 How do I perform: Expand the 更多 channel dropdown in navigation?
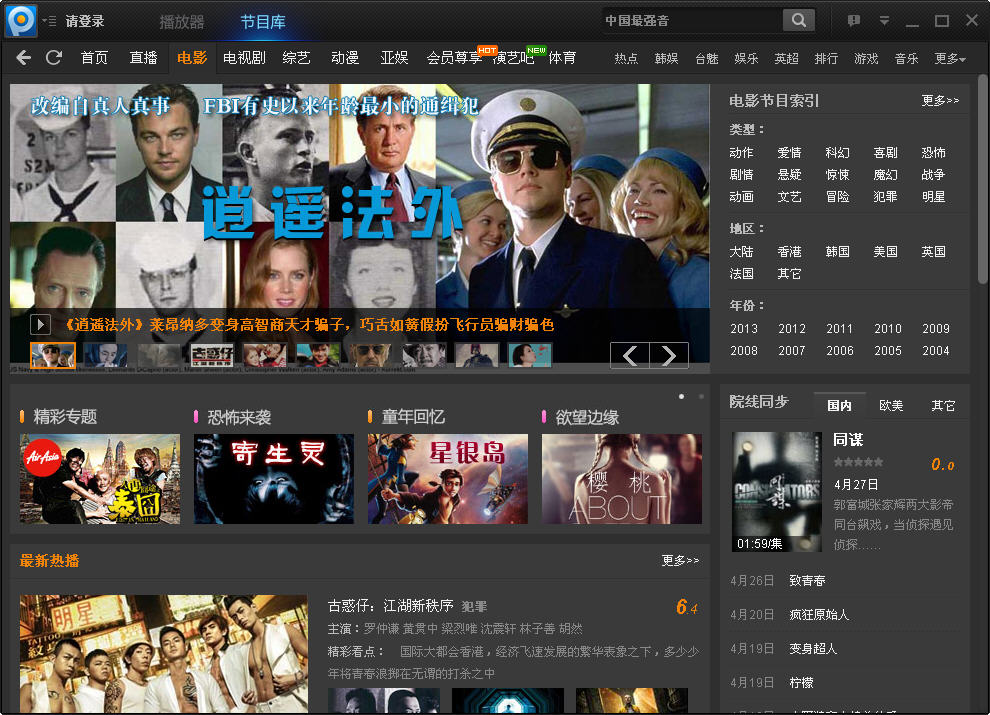click(x=950, y=59)
